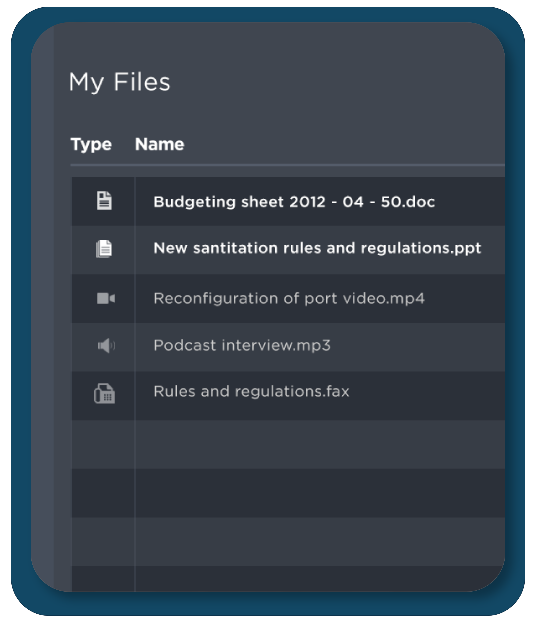The width and height of the screenshot is (535, 623).
Task: Click the My Files heading
Action: click(119, 82)
